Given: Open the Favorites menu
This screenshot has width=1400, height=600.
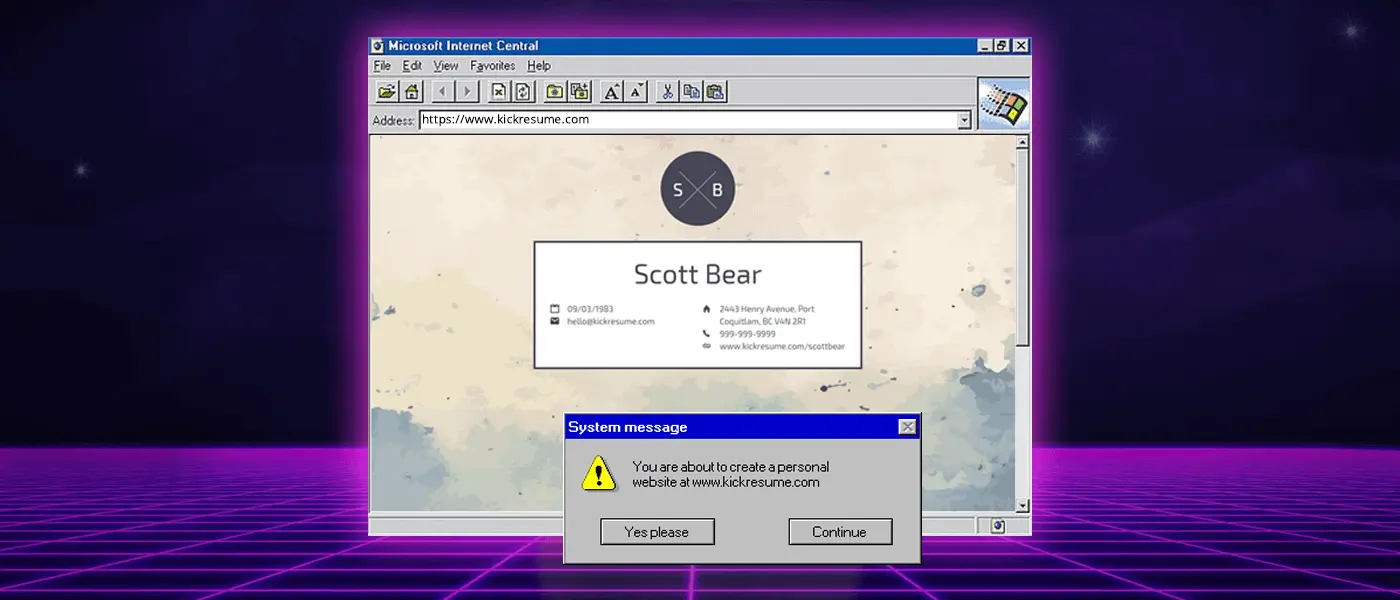Looking at the screenshot, I should 492,65.
